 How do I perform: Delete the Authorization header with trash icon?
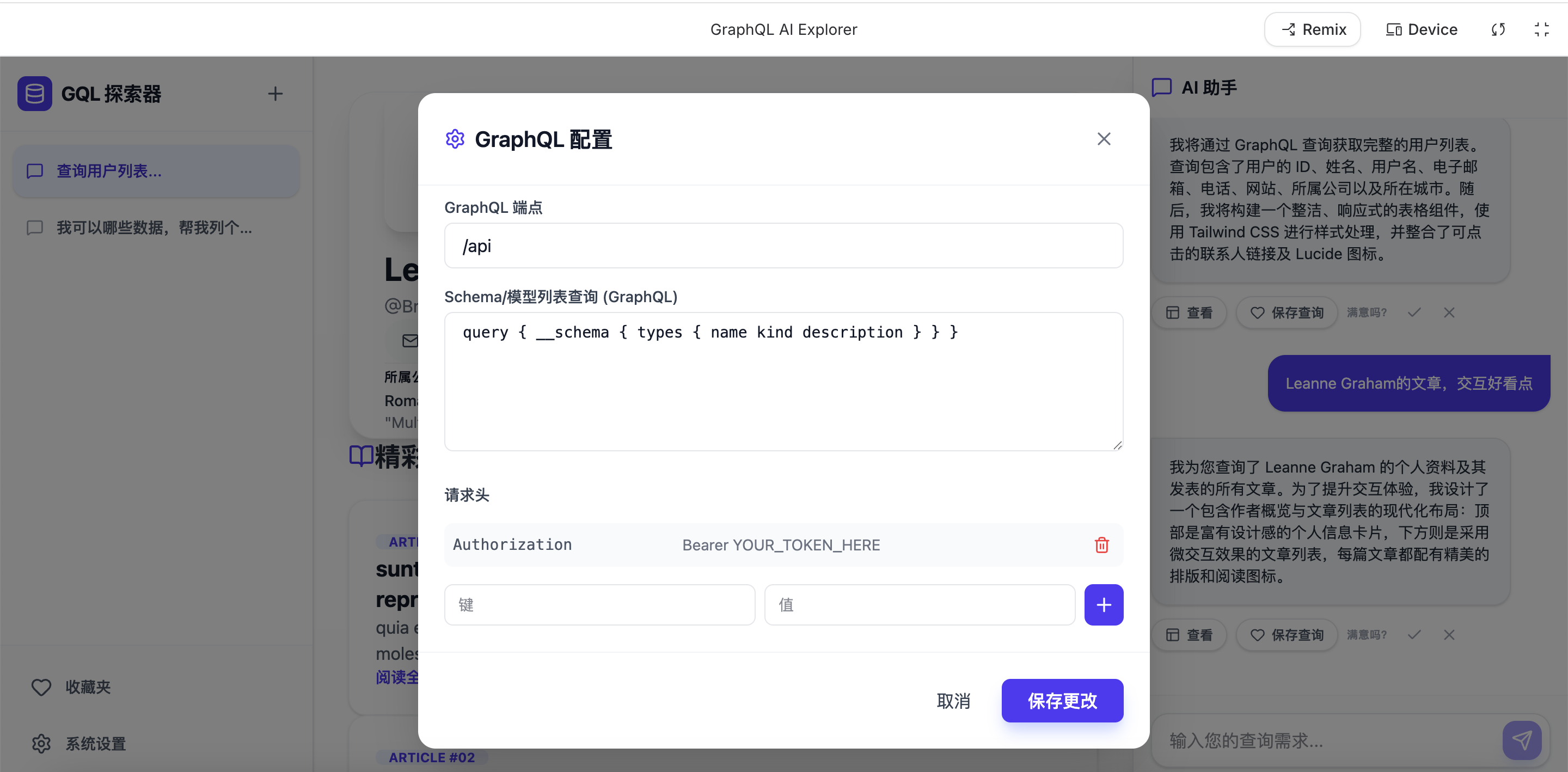click(1101, 545)
